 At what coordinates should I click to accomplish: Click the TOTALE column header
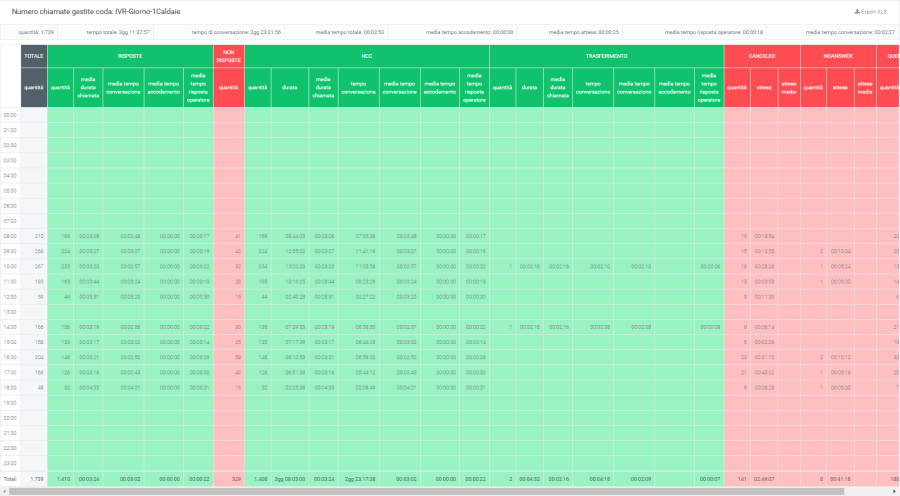tap(34, 56)
